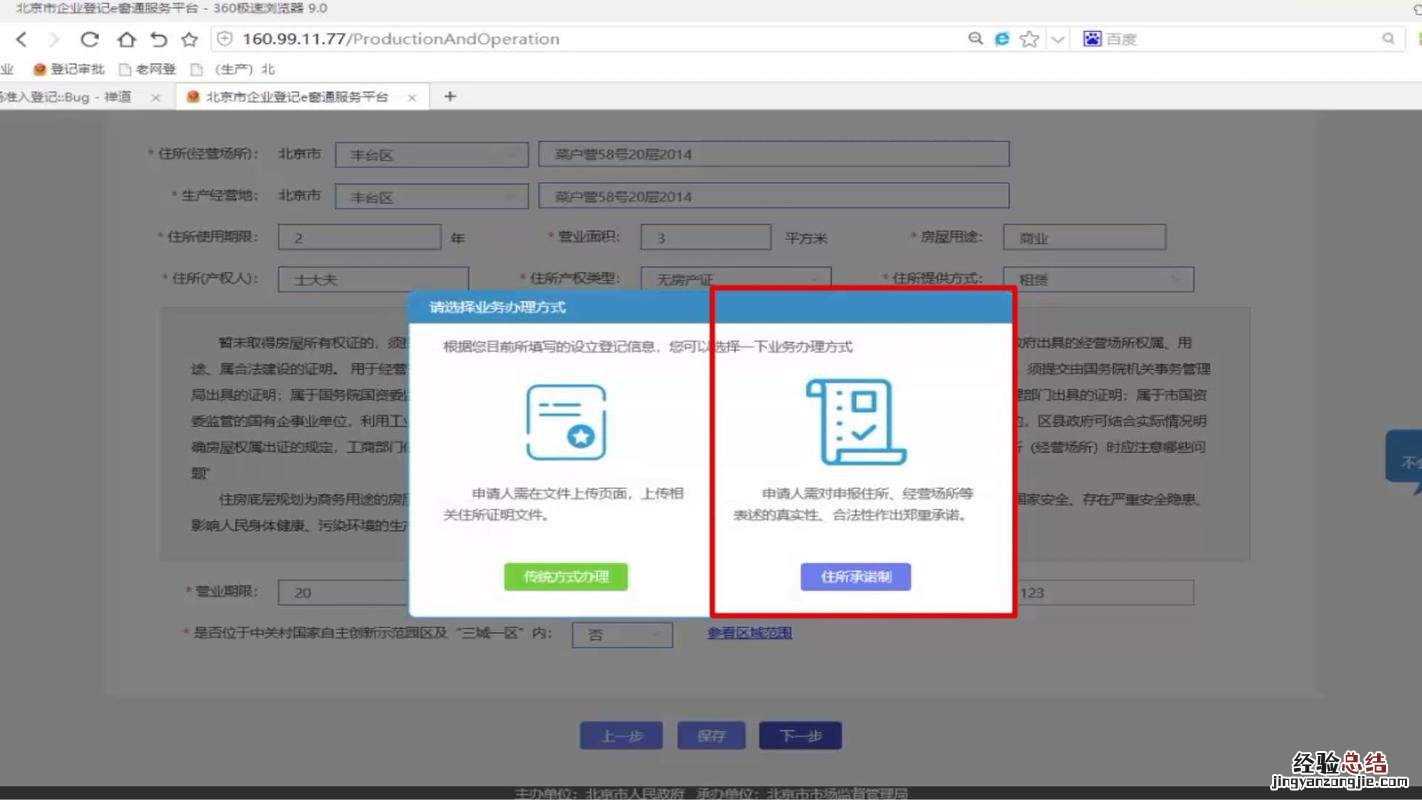Click the field containing 123
Viewport: 1422px width, 800px height.
click(1105, 592)
